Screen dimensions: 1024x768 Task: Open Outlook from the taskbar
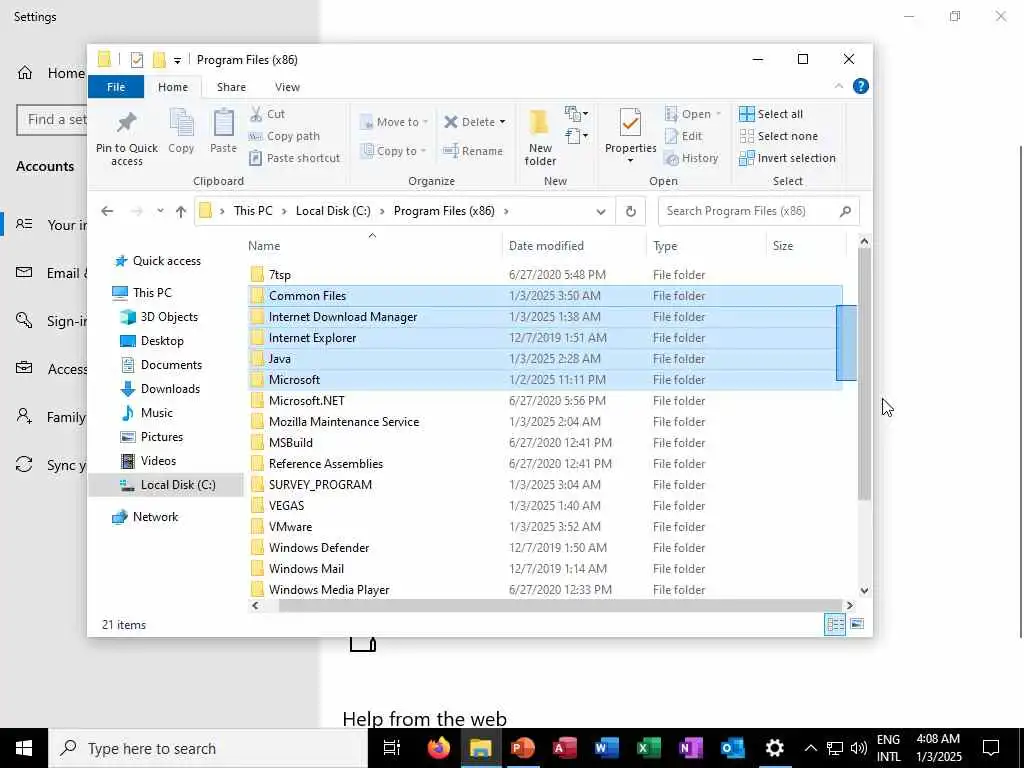(x=732, y=748)
